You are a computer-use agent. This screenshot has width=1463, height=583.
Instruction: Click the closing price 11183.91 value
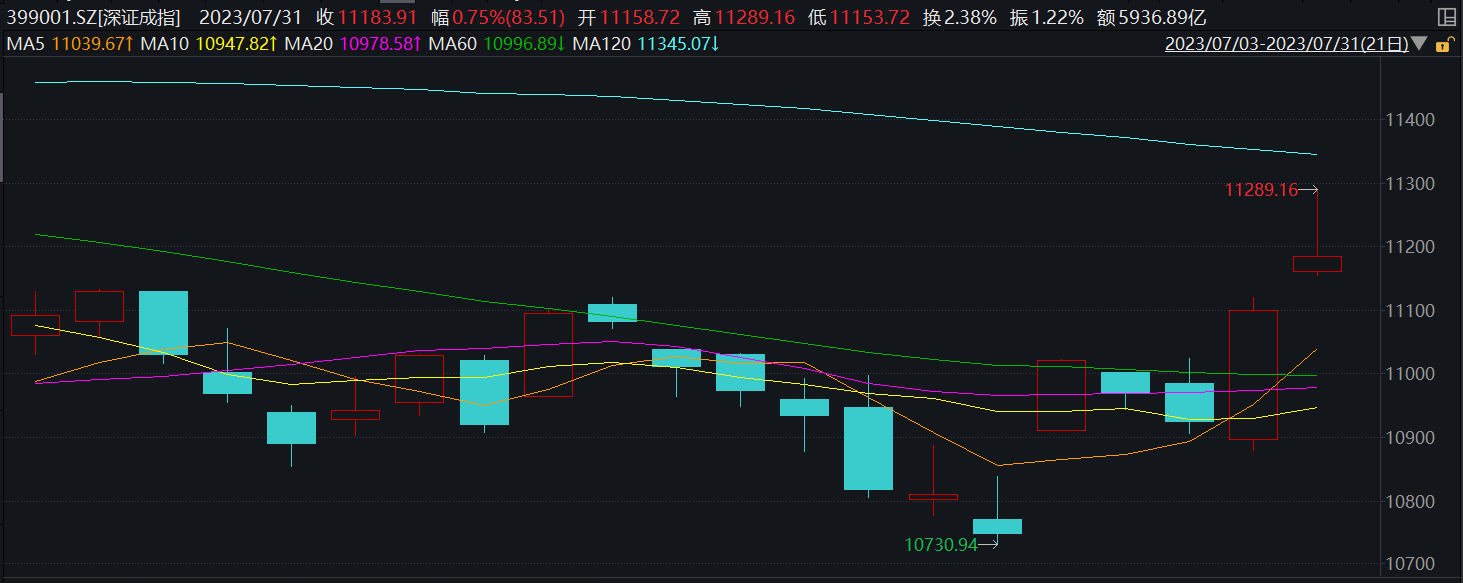(x=378, y=17)
